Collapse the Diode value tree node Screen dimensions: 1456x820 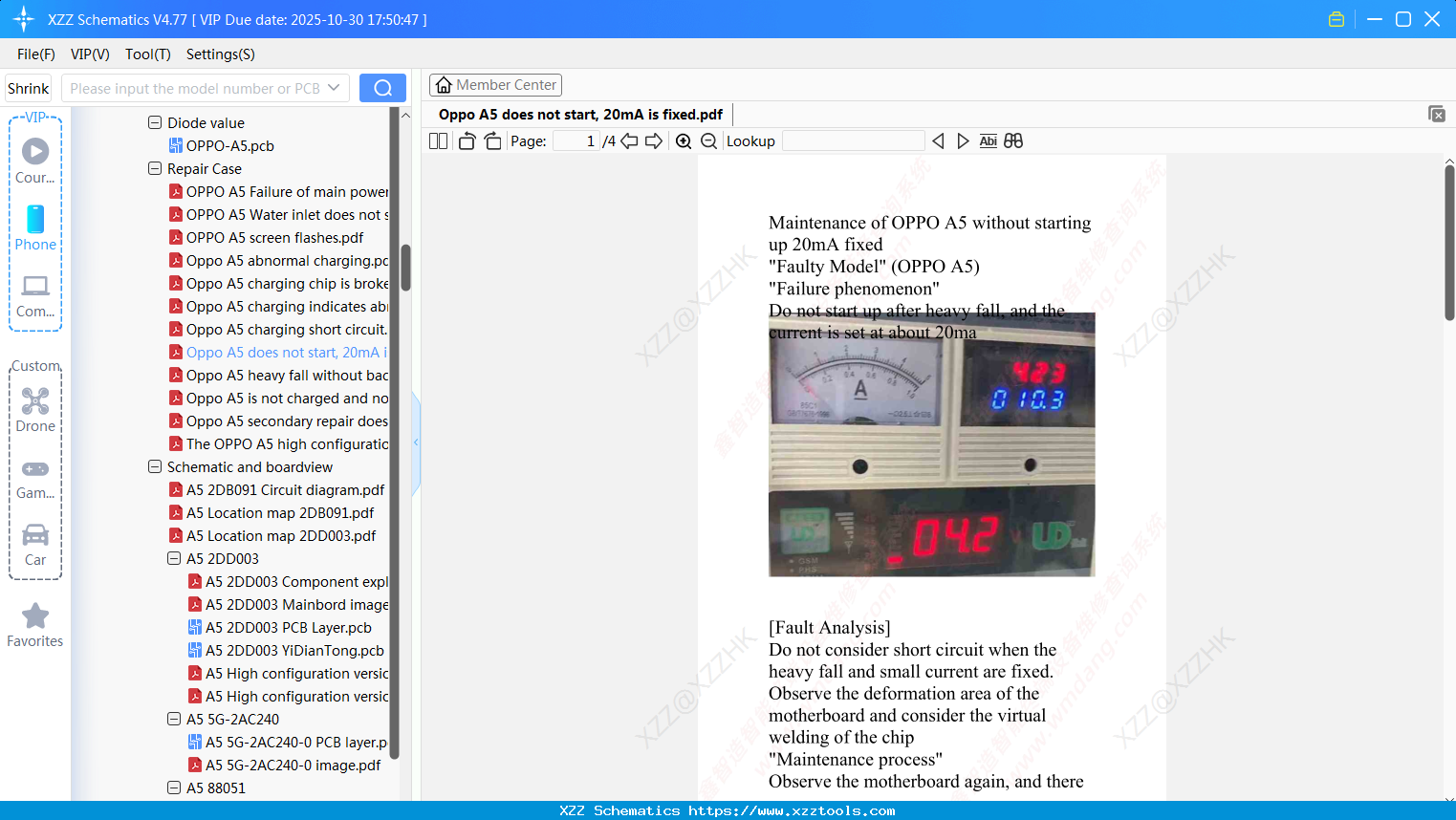[x=155, y=122]
